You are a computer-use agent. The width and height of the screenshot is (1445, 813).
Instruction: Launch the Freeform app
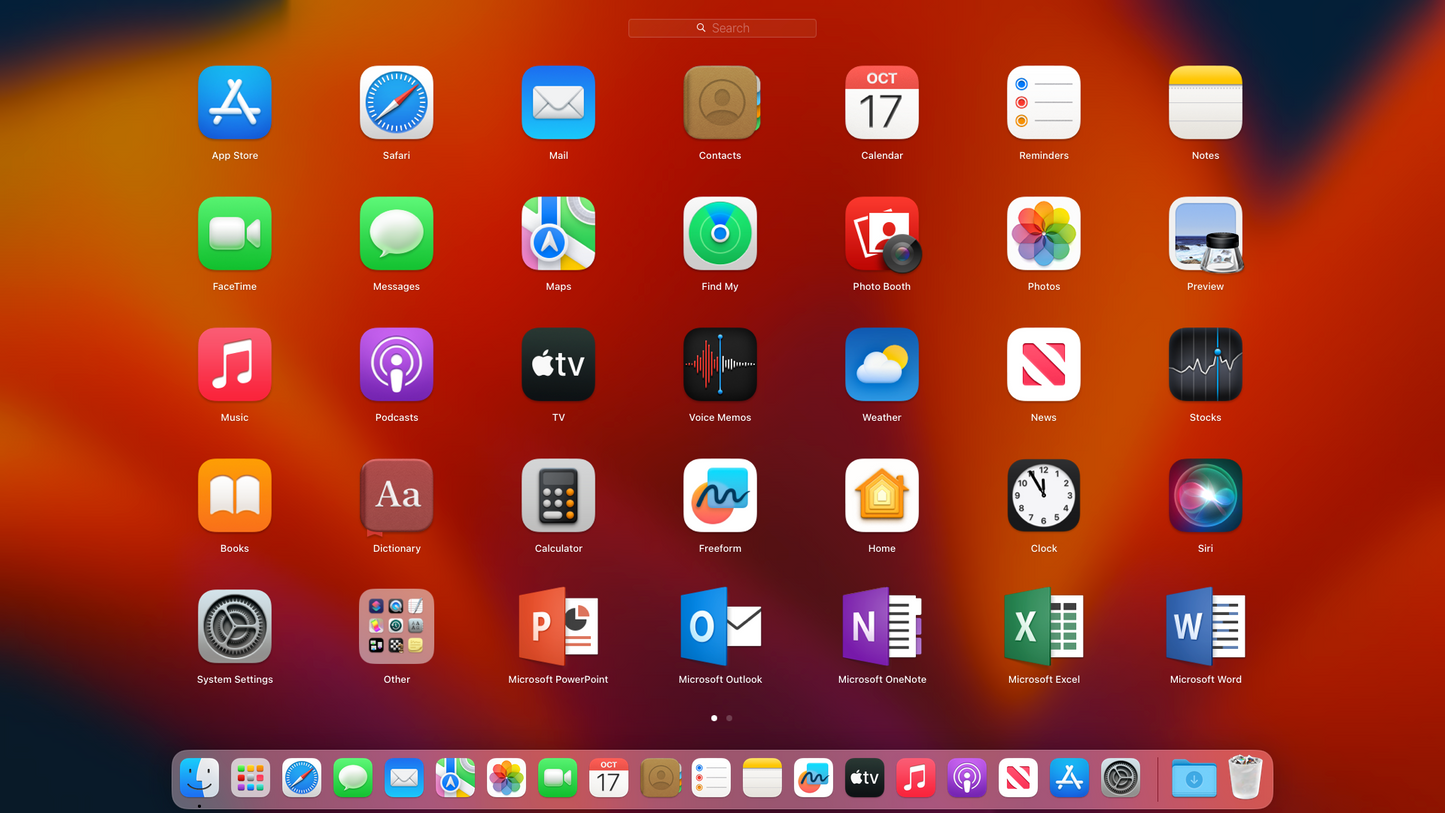pyautogui.click(x=720, y=495)
